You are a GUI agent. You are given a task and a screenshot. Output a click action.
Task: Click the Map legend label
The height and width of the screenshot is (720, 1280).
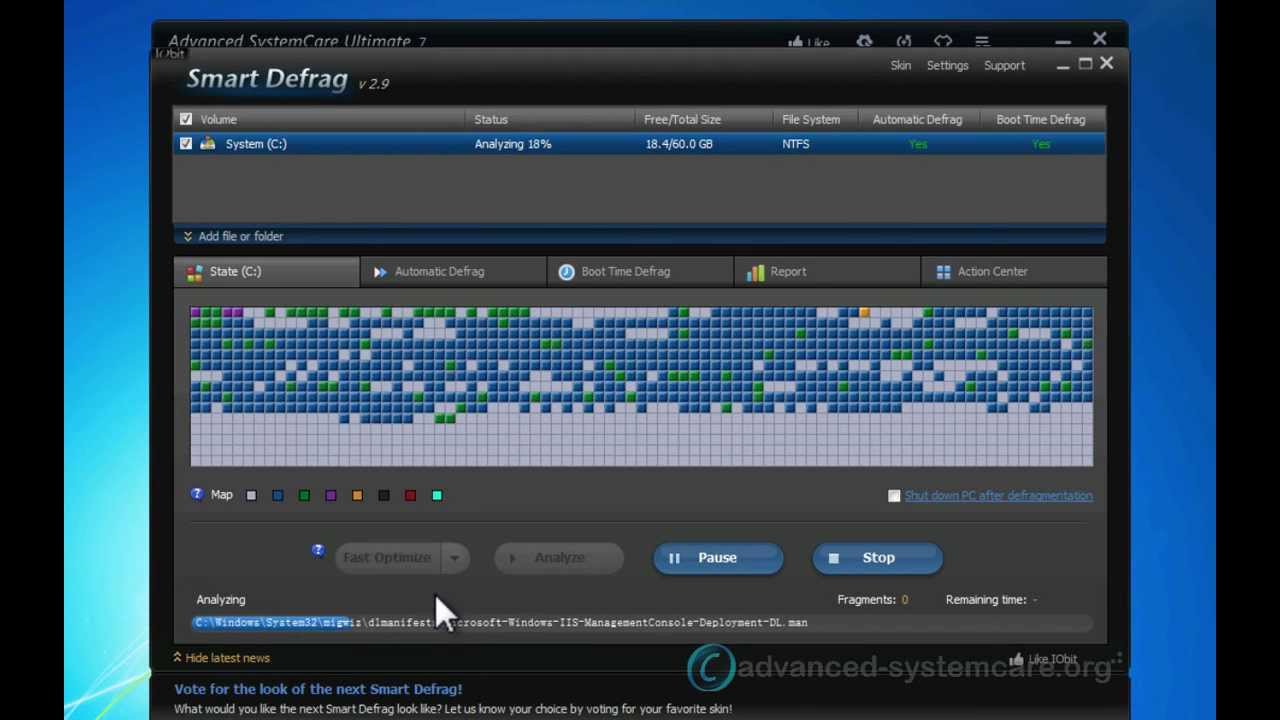[221, 495]
